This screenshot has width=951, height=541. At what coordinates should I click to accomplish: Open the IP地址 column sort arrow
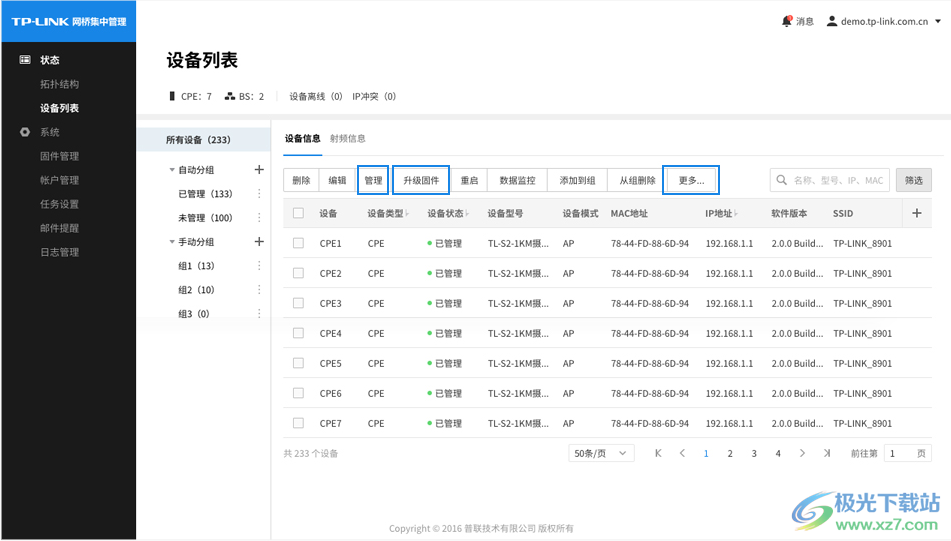pyautogui.click(x=736, y=213)
